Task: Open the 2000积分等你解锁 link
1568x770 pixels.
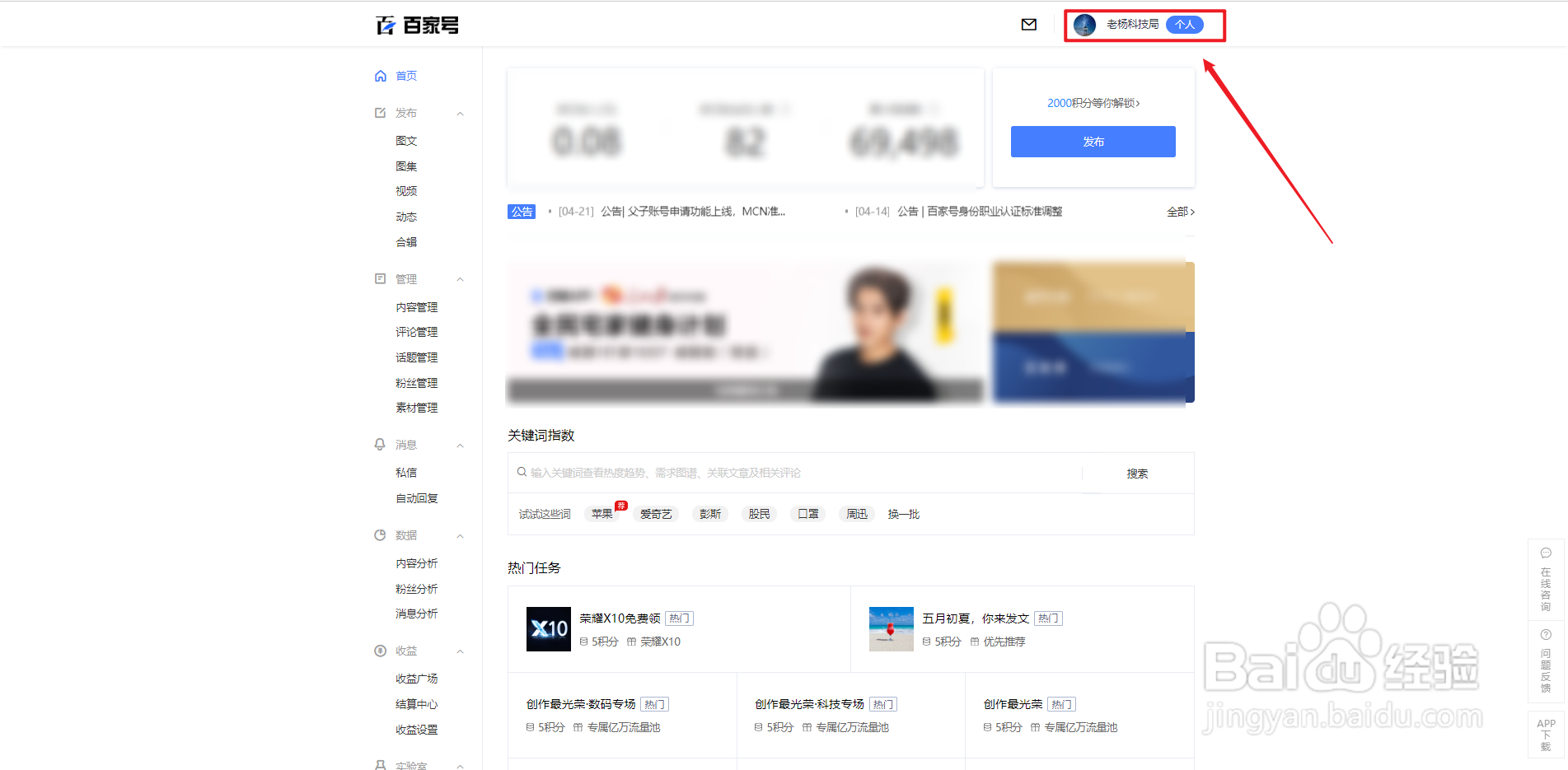Action: (x=1093, y=103)
